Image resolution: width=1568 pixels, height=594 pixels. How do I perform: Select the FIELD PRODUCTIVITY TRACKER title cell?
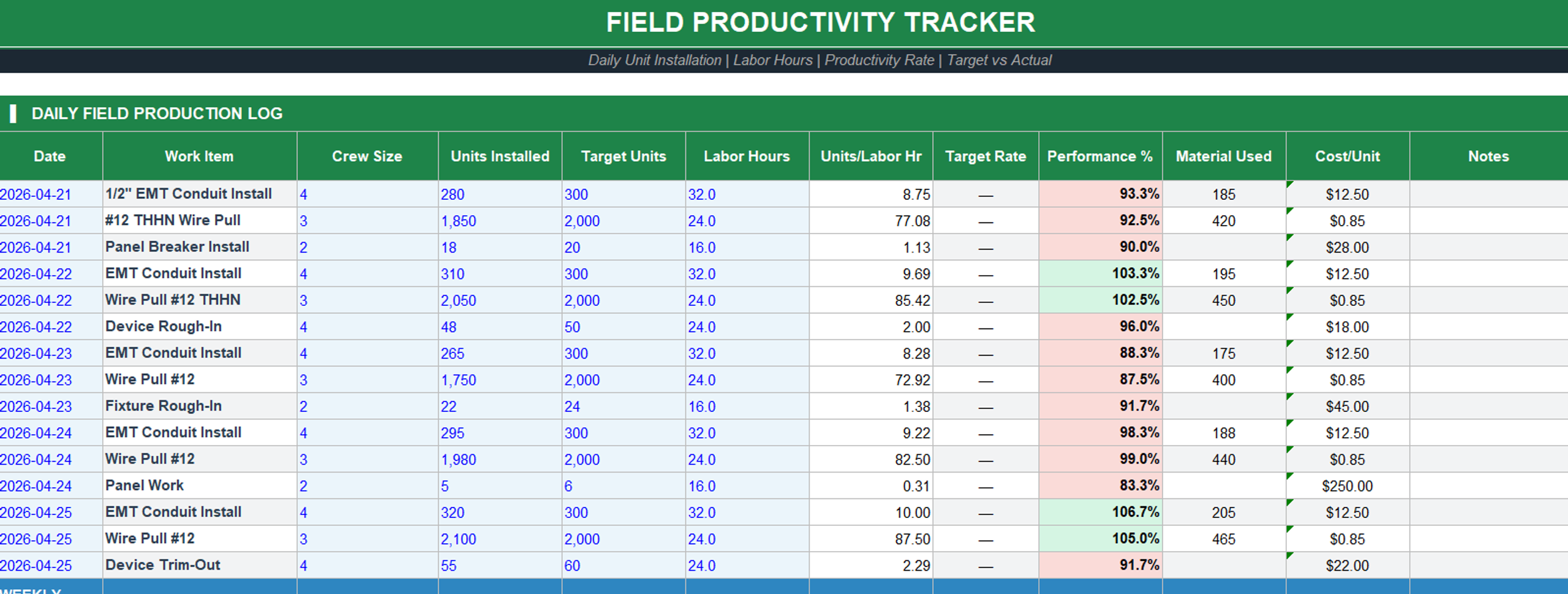(x=784, y=23)
